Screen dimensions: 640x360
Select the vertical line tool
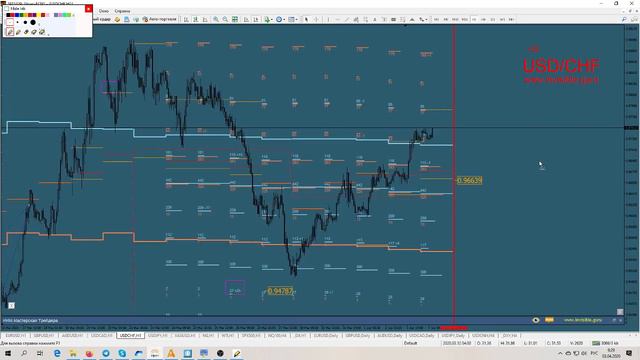(x=328, y=19)
